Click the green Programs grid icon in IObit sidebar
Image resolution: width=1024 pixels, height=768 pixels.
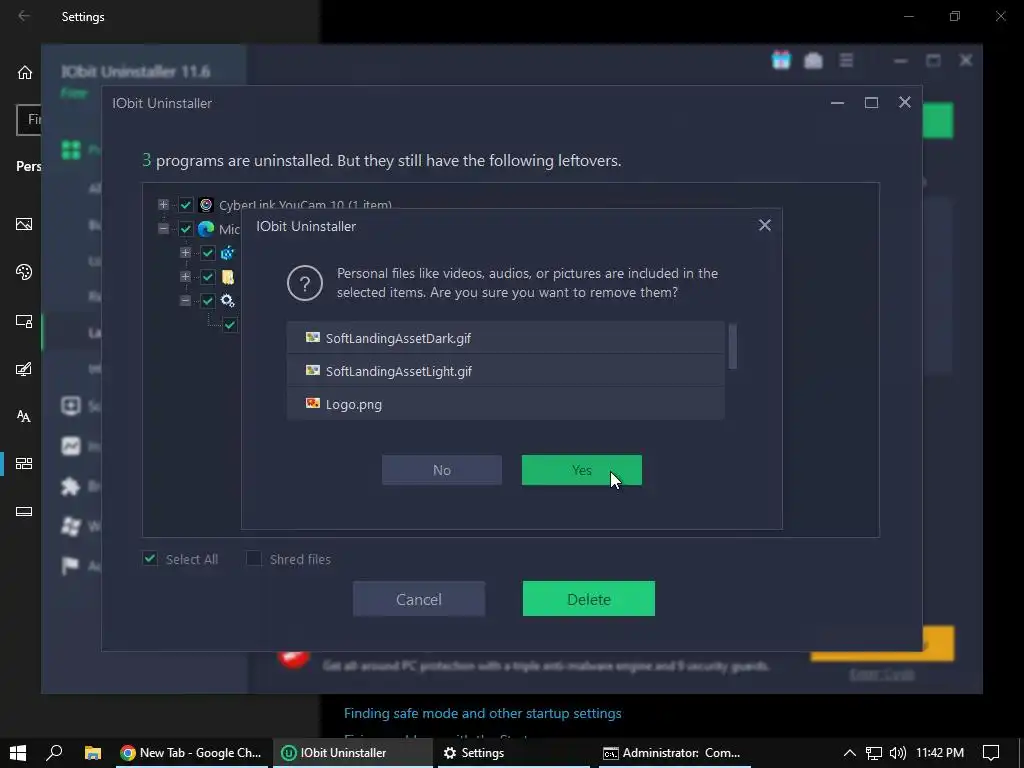coord(71,150)
